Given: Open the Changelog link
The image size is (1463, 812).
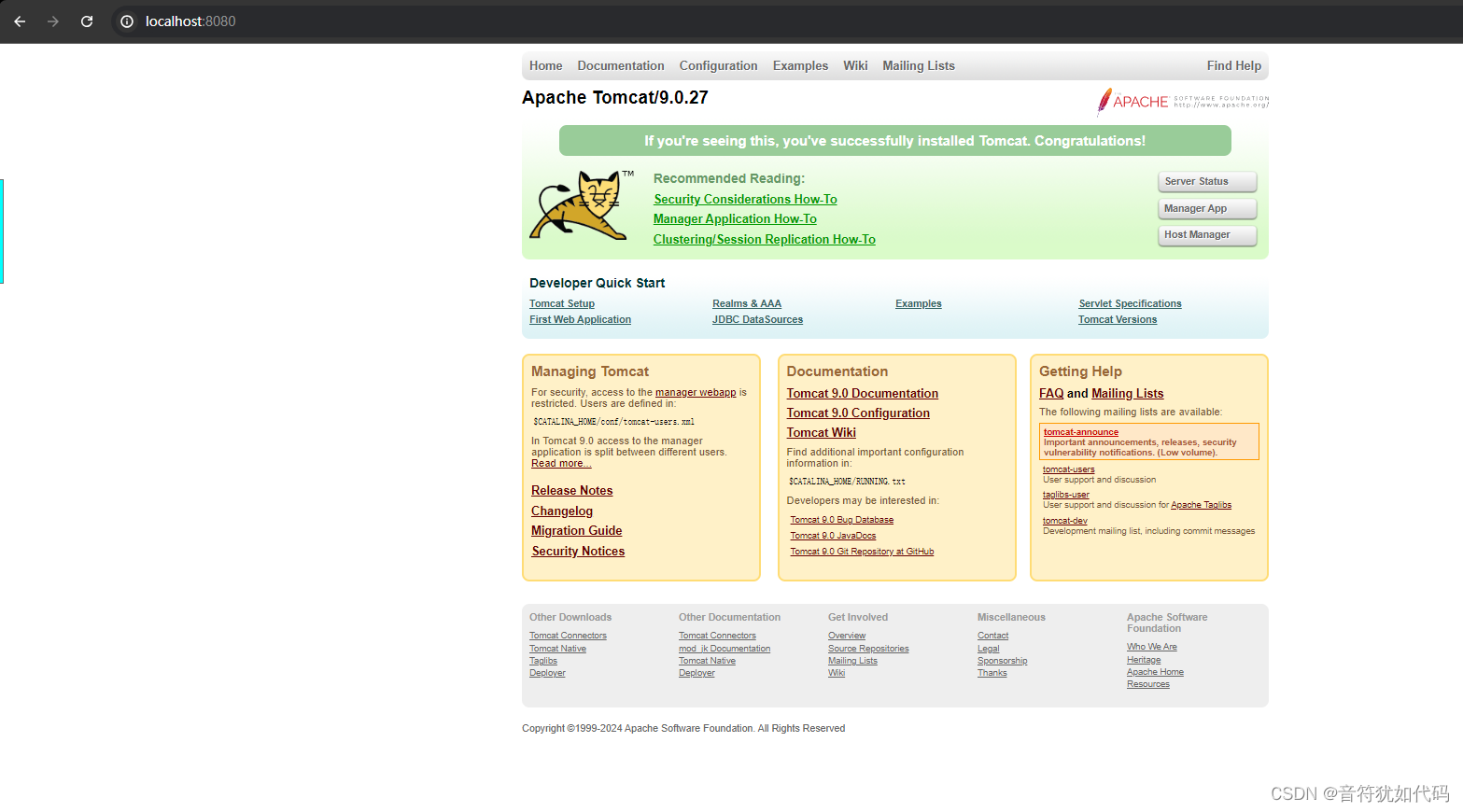Looking at the screenshot, I should point(562,511).
